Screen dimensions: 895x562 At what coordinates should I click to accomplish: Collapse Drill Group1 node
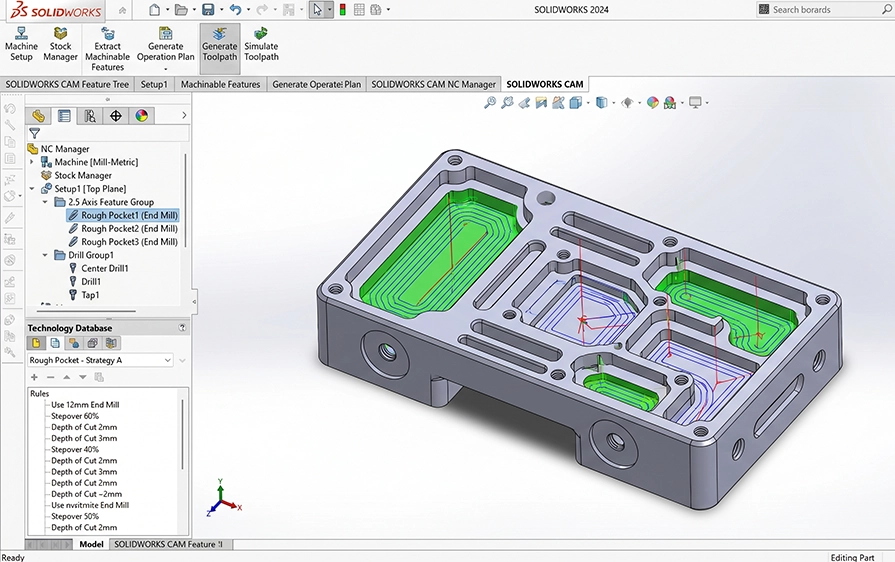[x=45, y=255]
